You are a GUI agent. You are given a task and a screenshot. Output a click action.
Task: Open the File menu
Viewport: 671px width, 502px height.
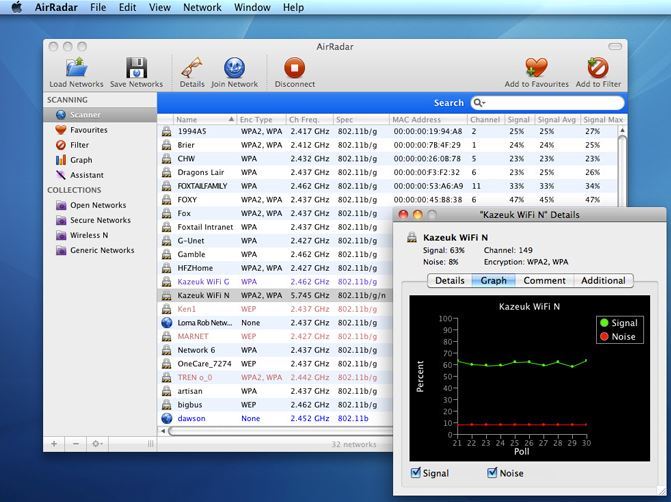pyautogui.click(x=98, y=7)
